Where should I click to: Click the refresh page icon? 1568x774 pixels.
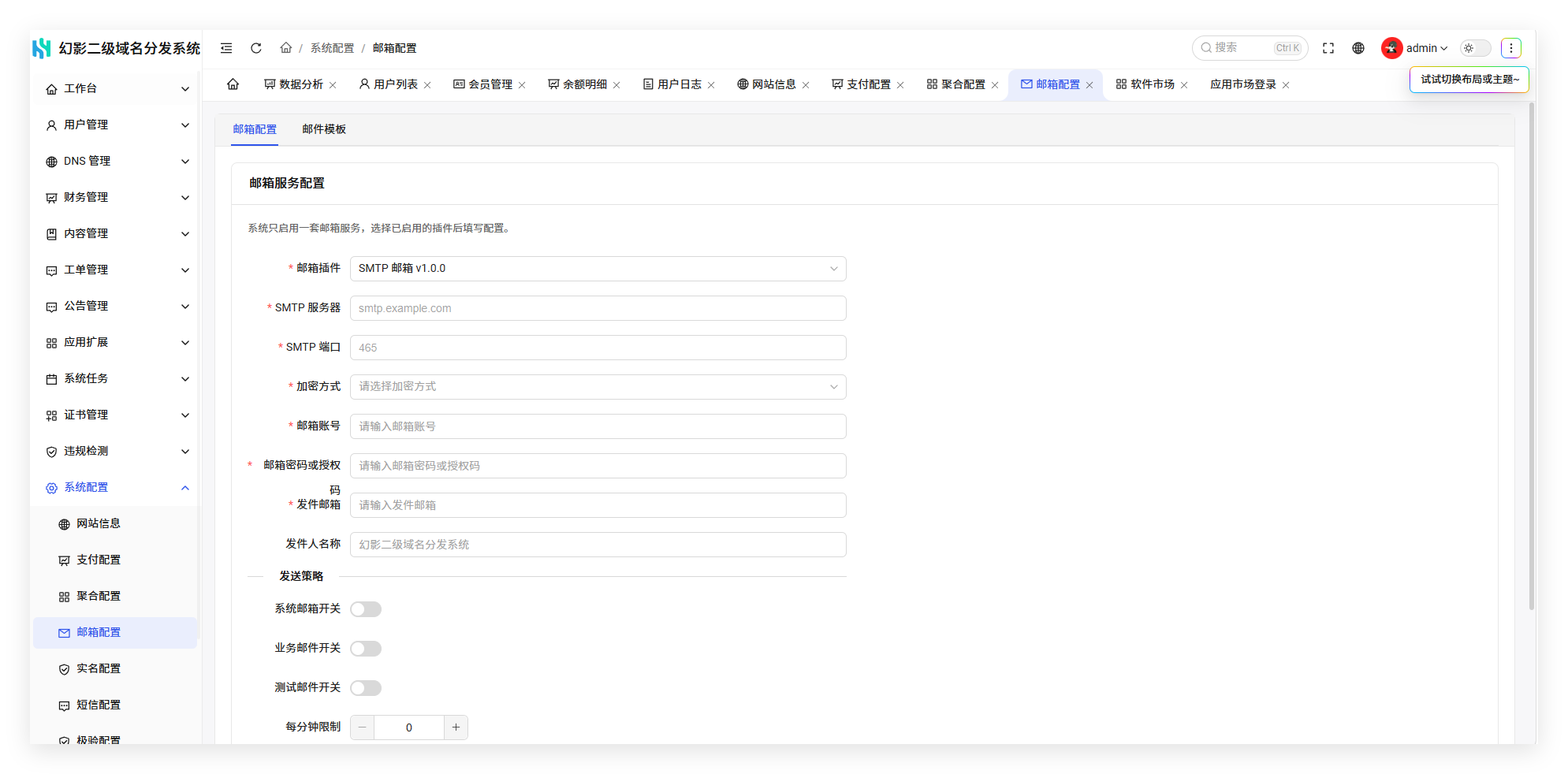(x=256, y=48)
